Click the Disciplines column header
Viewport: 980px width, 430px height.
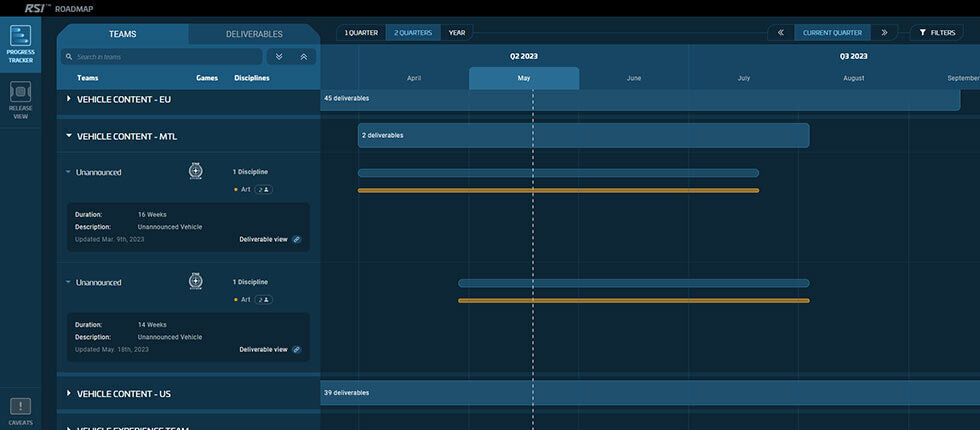coord(252,78)
